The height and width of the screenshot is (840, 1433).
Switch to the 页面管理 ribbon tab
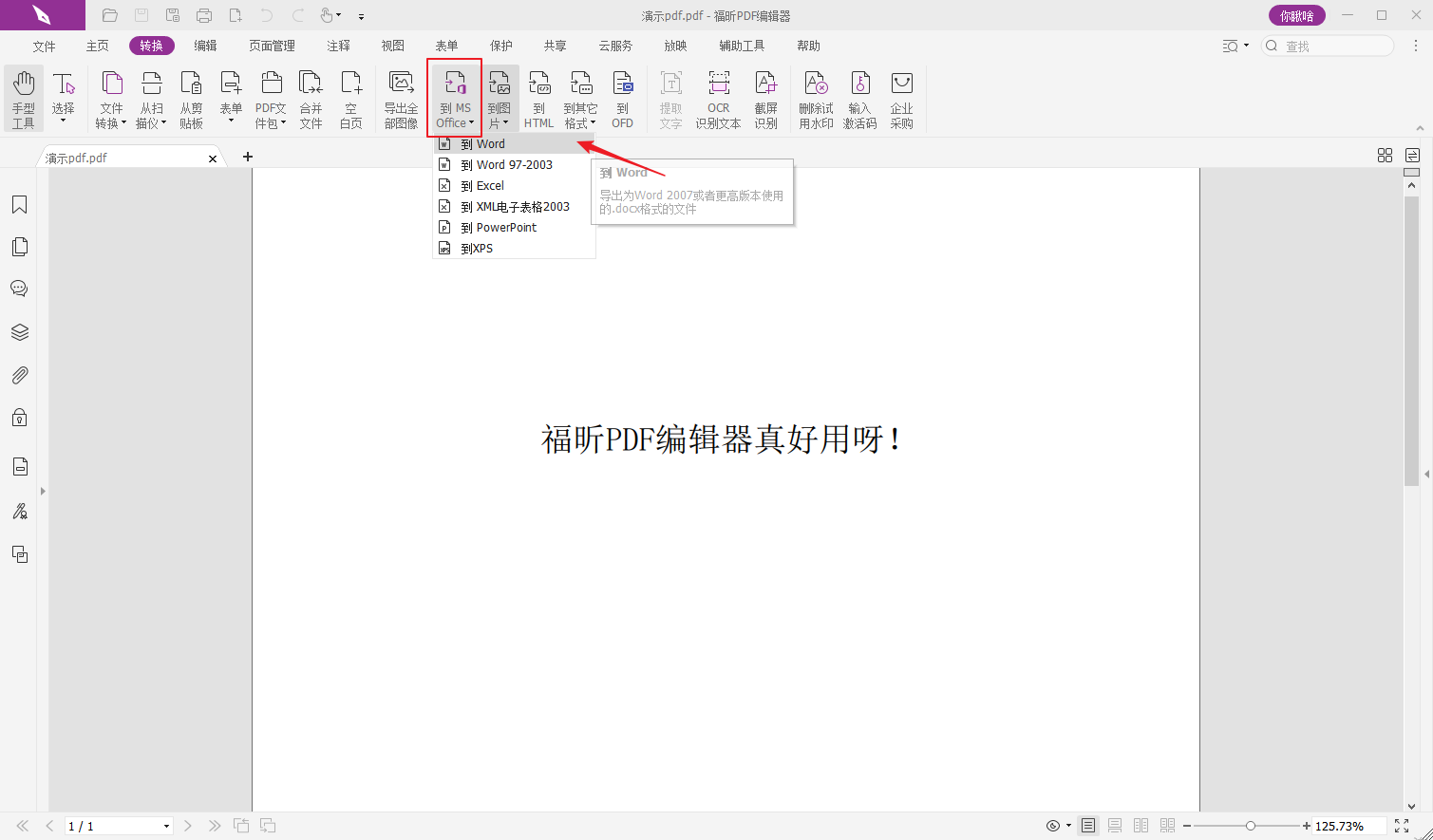pyautogui.click(x=272, y=46)
